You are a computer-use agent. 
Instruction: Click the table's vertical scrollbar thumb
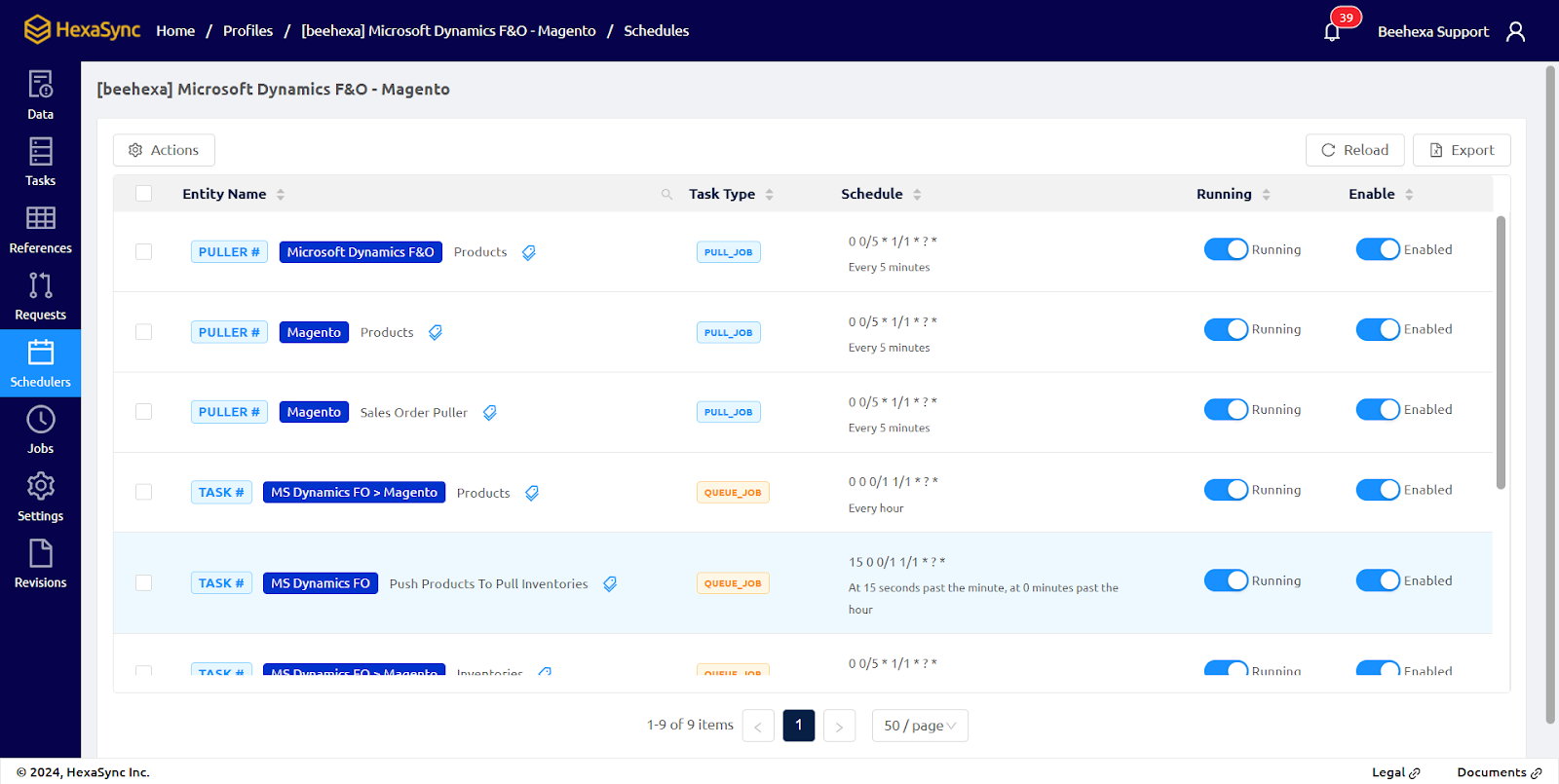(x=1501, y=353)
